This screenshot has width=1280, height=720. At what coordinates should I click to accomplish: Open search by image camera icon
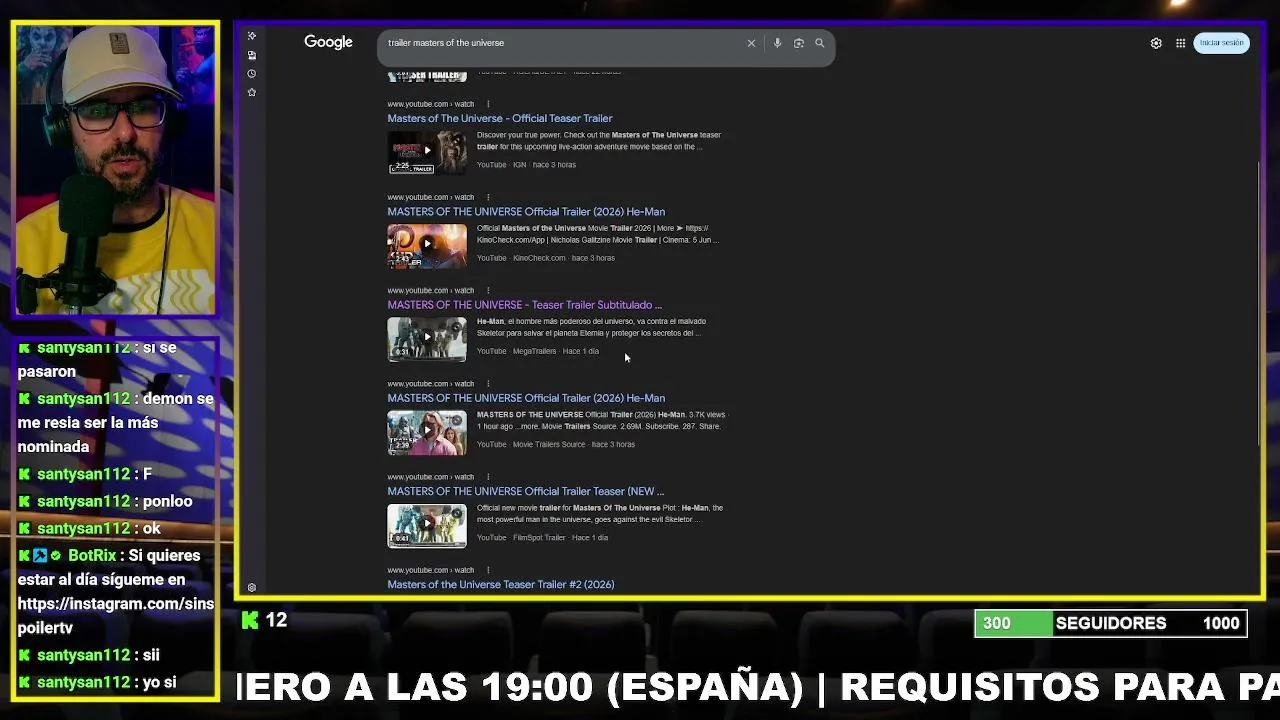pos(798,43)
